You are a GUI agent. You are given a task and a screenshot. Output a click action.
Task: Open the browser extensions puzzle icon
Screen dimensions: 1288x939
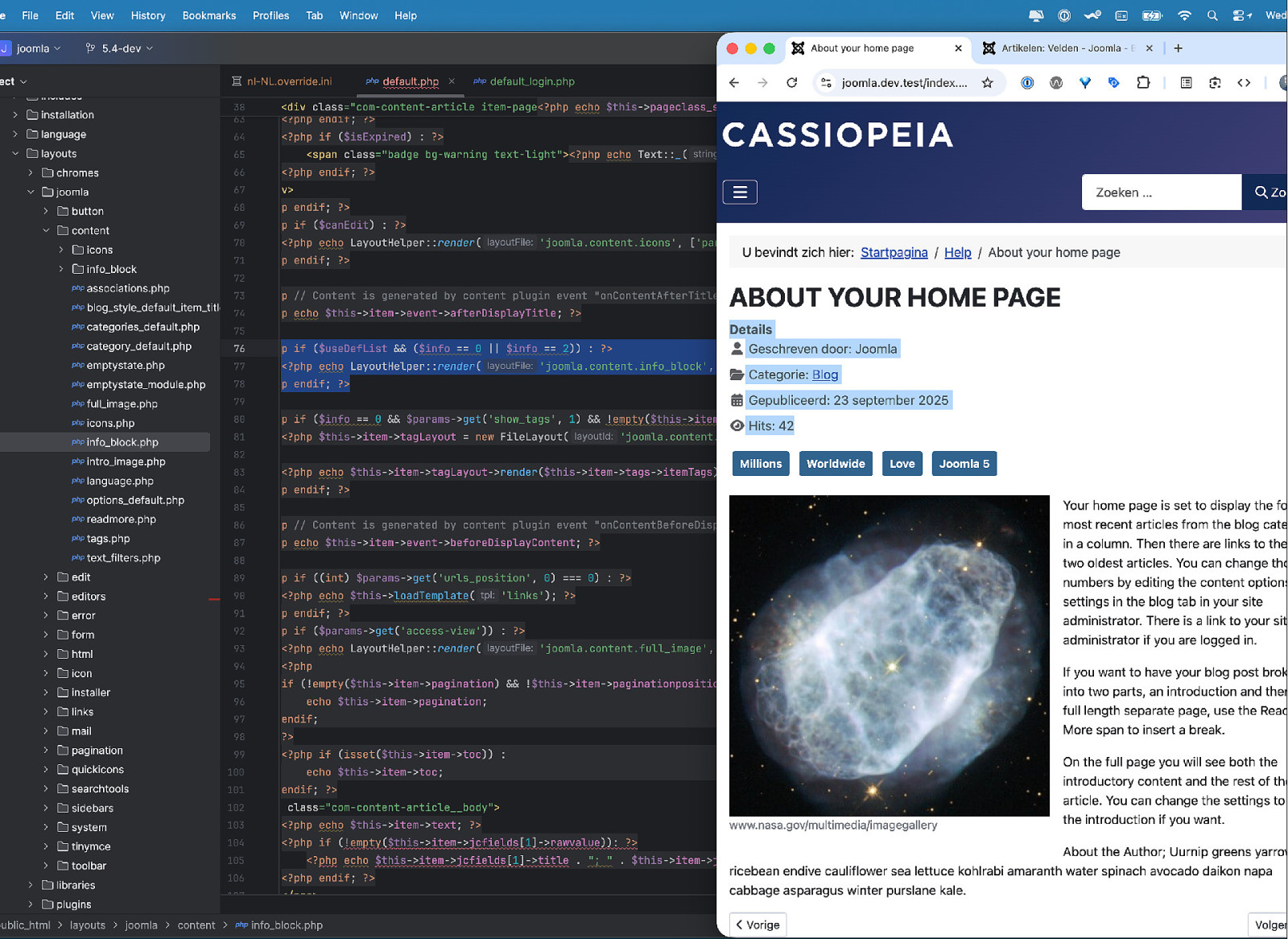click(1143, 82)
